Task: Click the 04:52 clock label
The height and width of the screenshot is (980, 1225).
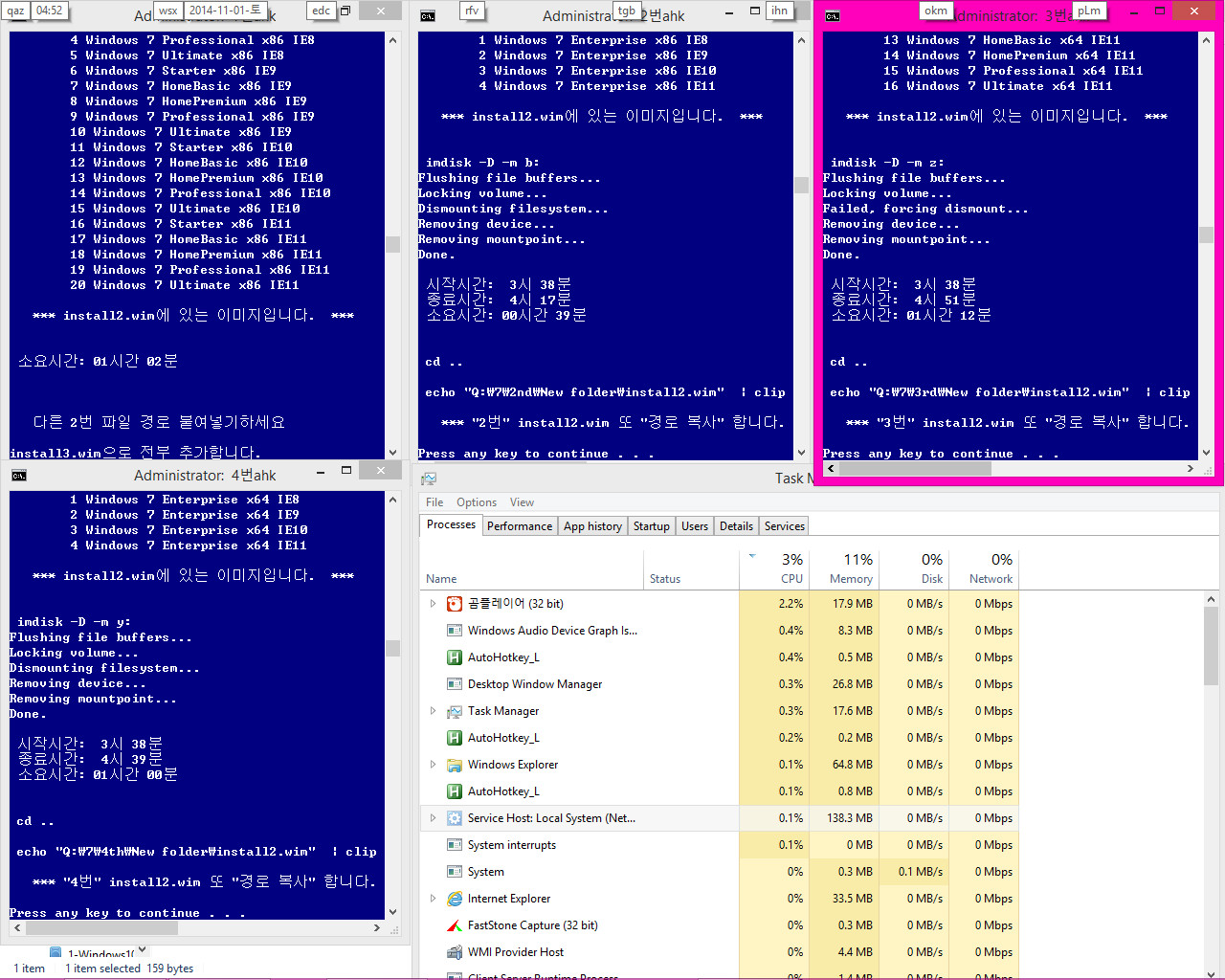Action: (49, 11)
